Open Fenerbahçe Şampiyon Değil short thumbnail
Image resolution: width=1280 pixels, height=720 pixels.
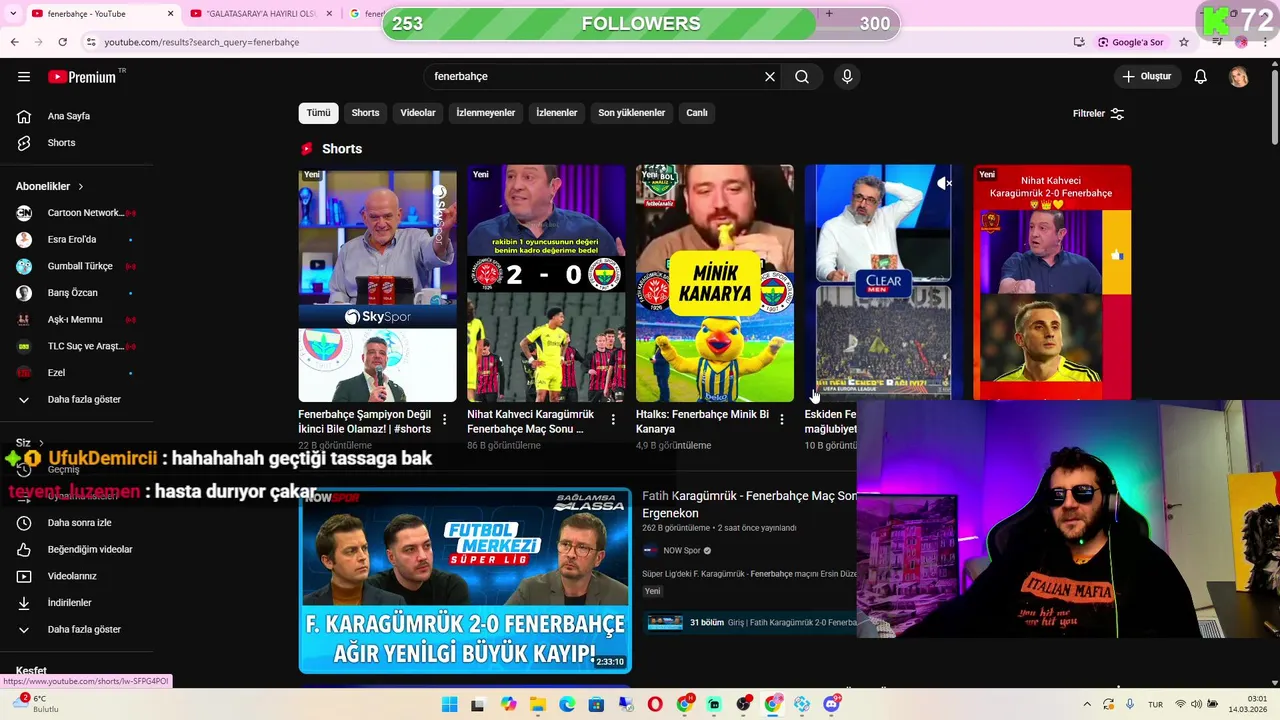[377, 283]
